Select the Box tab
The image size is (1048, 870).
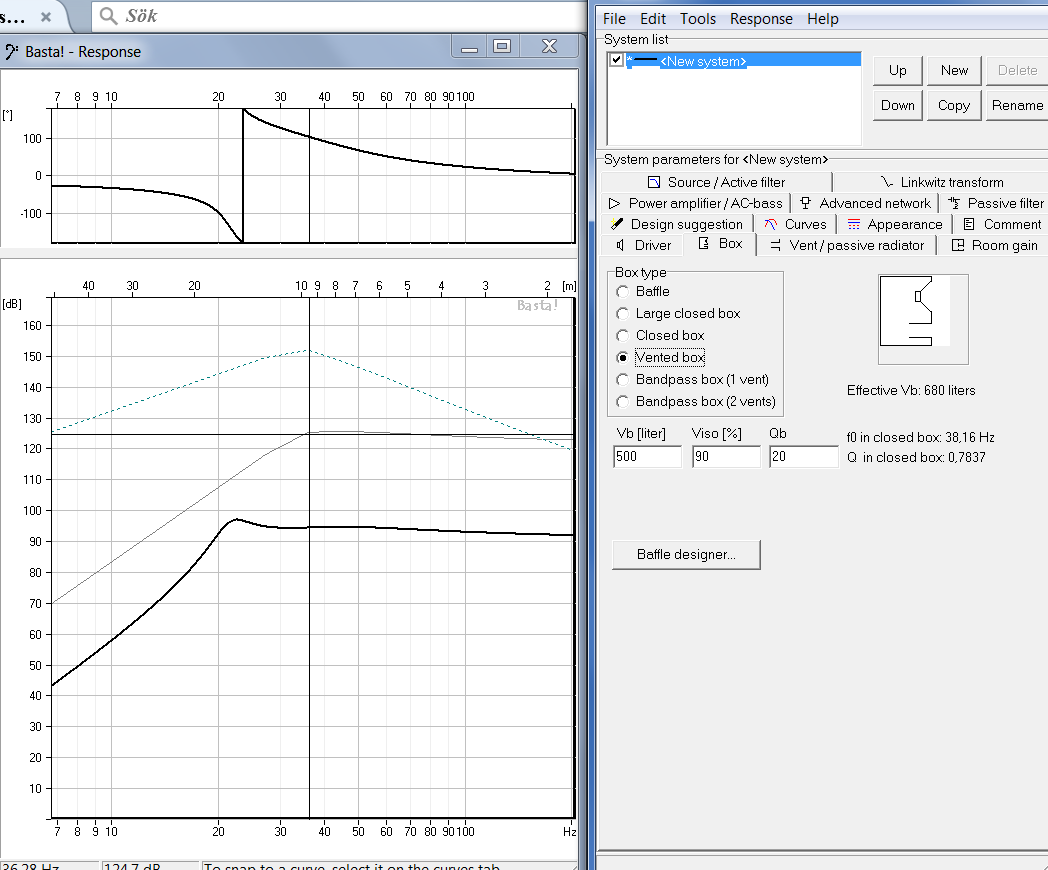point(720,244)
